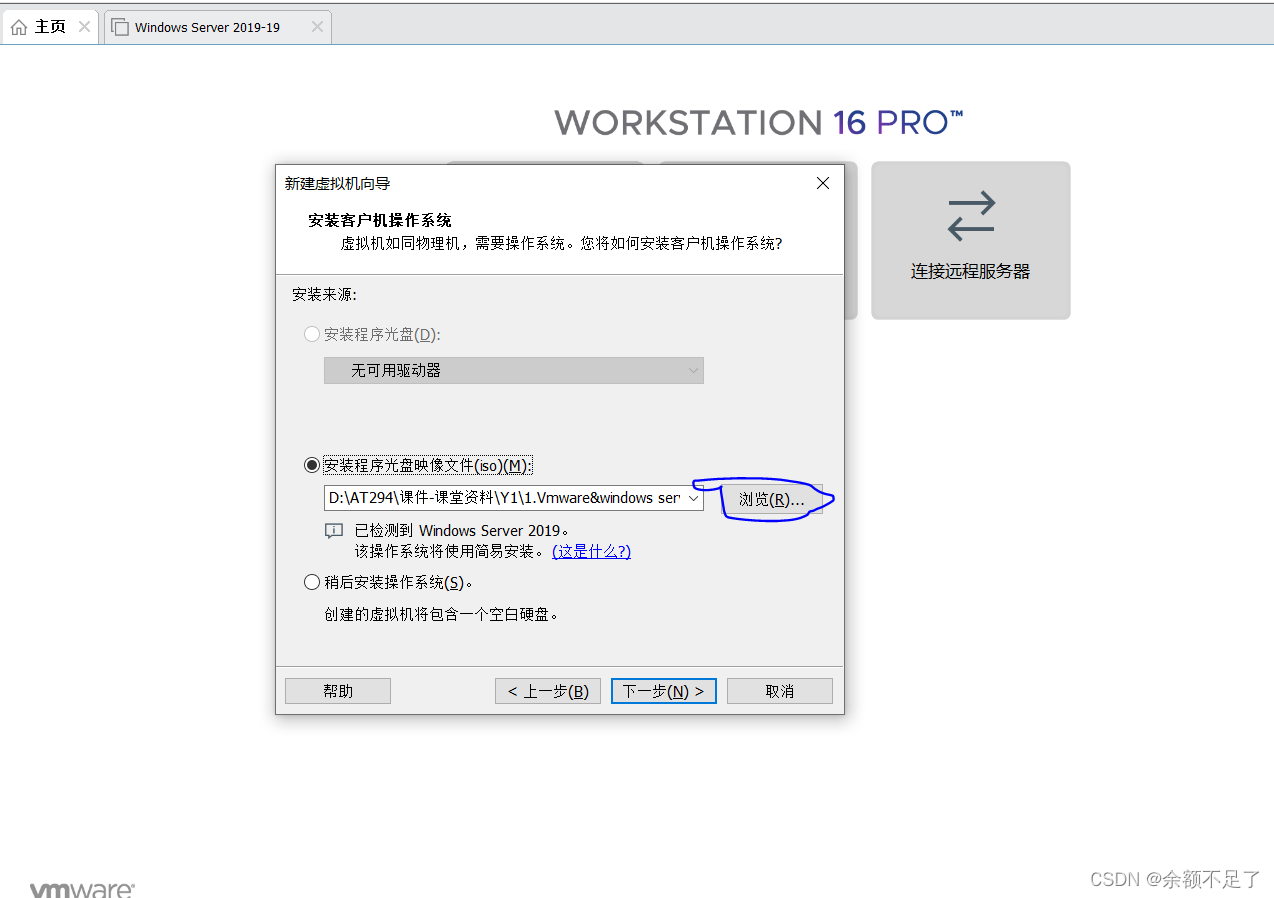Click the 取消 button
Screen dimensions: 1274x898
pos(780,691)
